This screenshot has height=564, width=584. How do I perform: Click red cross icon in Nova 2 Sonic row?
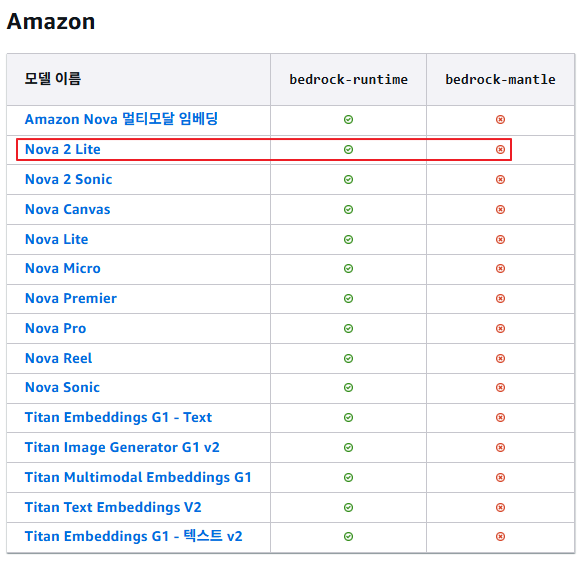(x=500, y=180)
